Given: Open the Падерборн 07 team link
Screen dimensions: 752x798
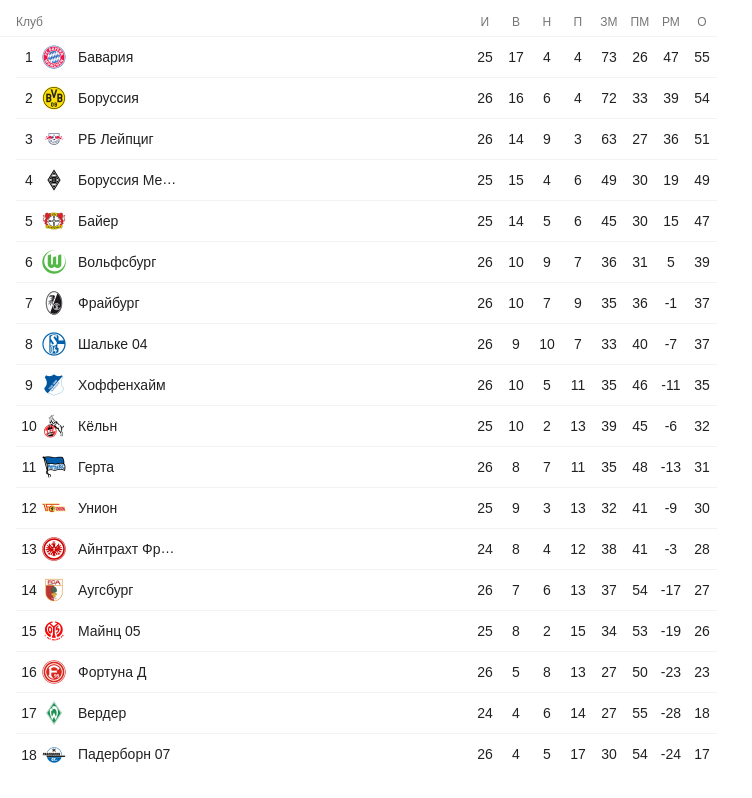Looking at the screenshot, I should [124, 754].
